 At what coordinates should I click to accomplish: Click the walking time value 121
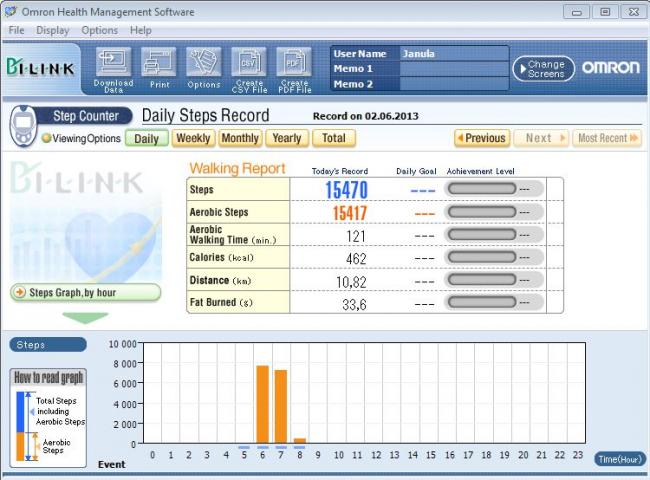coord(356,236)
